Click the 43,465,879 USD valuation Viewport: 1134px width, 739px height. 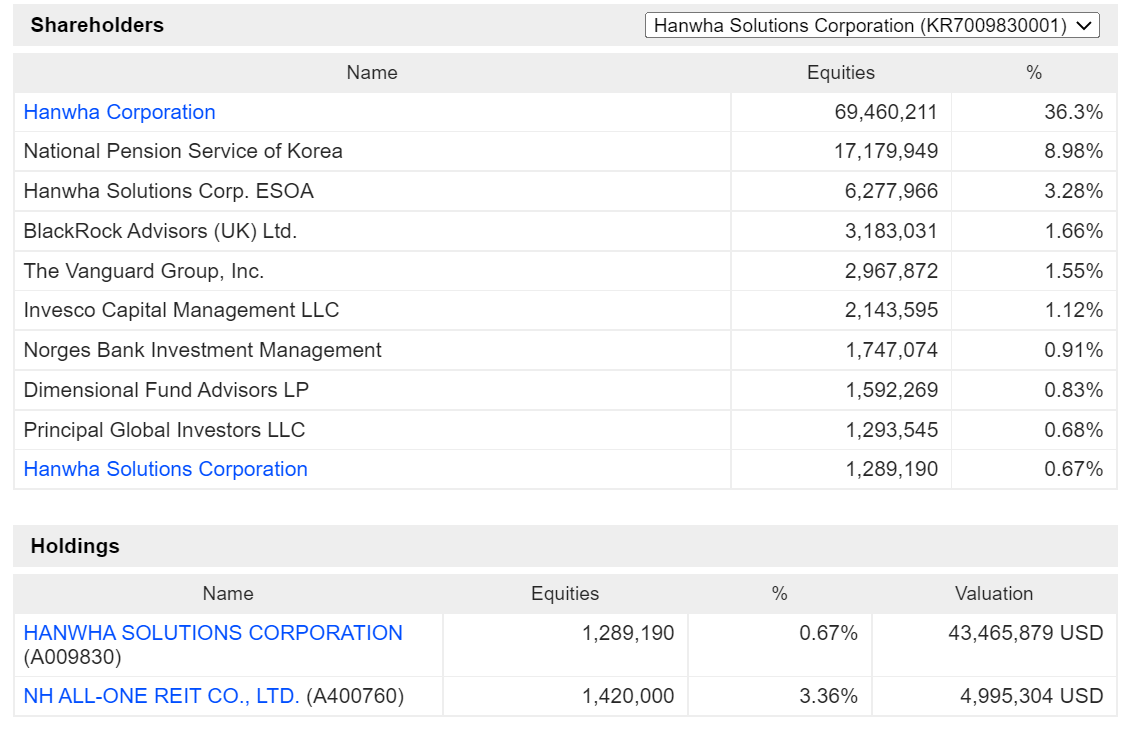click(1026, 633)
